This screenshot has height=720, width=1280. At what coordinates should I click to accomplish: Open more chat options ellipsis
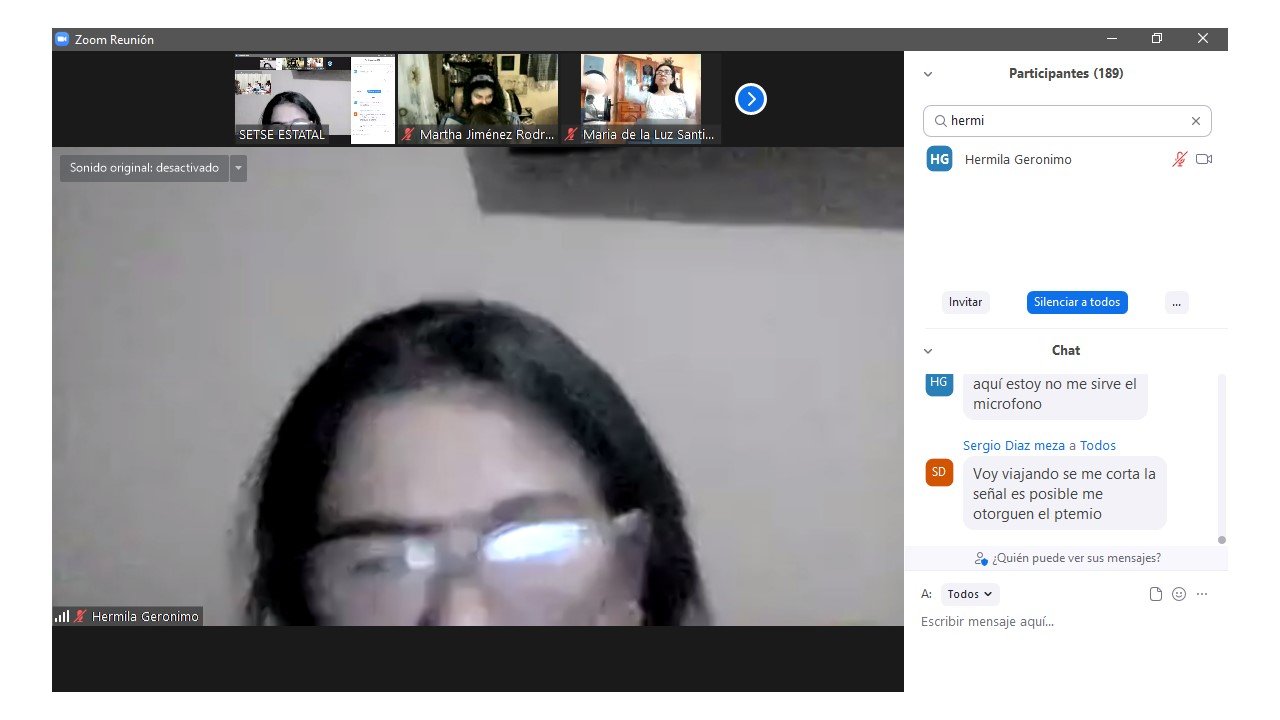[1202, 594]
